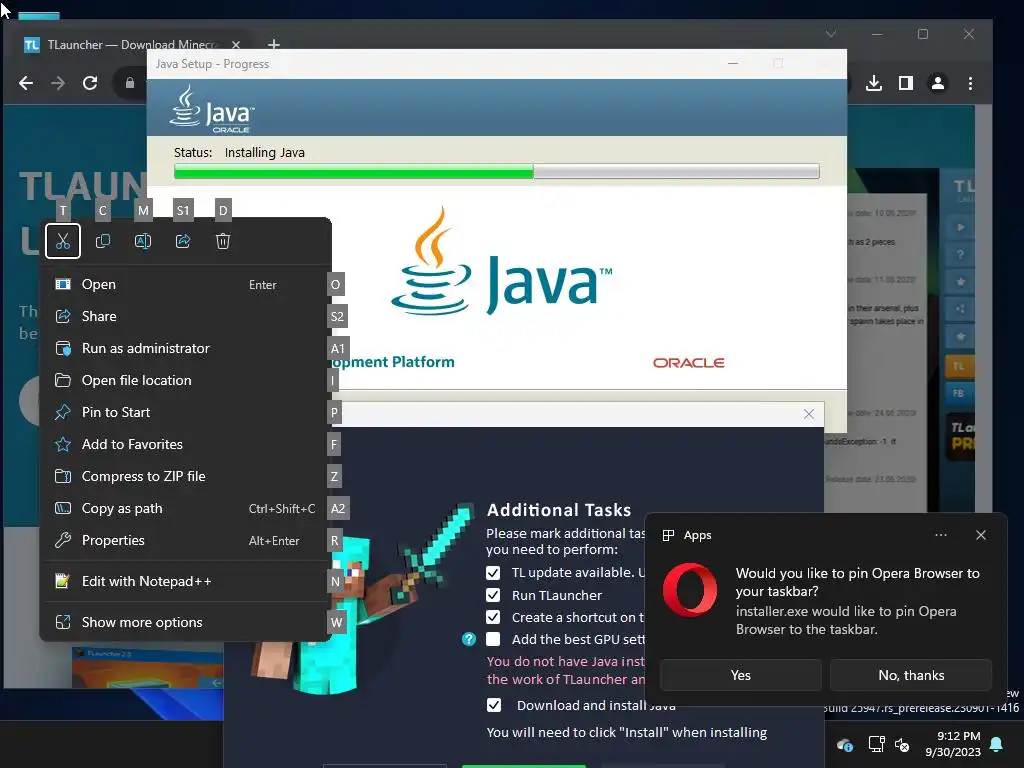Open the browser three-dot menu

click(970, 83)
